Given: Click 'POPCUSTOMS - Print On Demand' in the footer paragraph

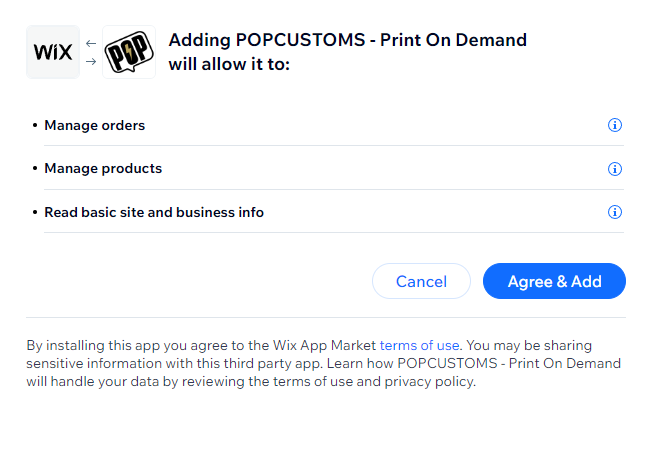Looking at the screenshot, I should point(509,363).
